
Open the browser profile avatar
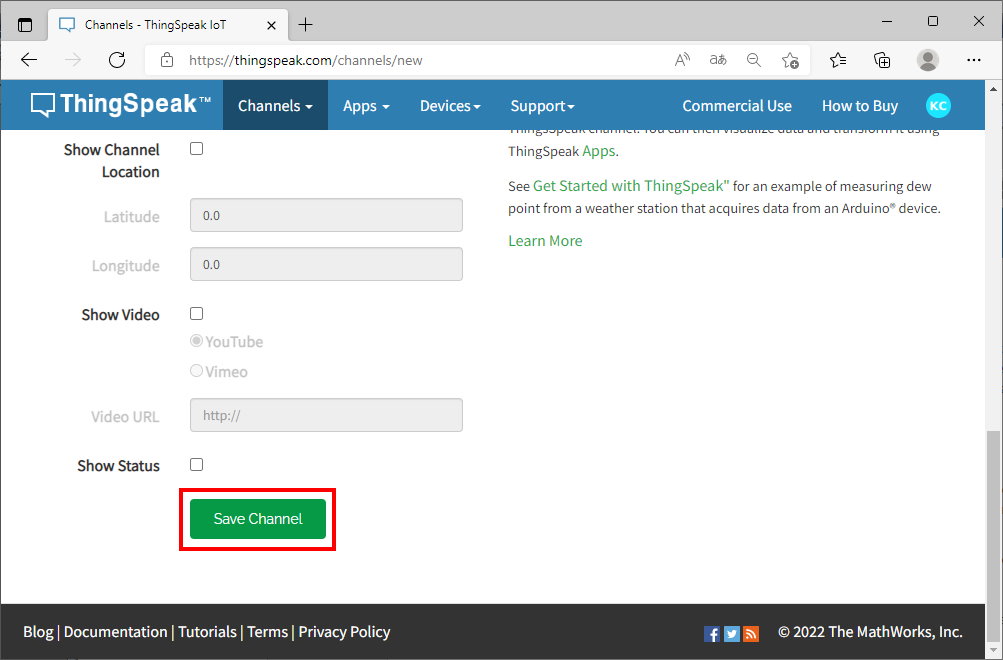pos(928,60)
